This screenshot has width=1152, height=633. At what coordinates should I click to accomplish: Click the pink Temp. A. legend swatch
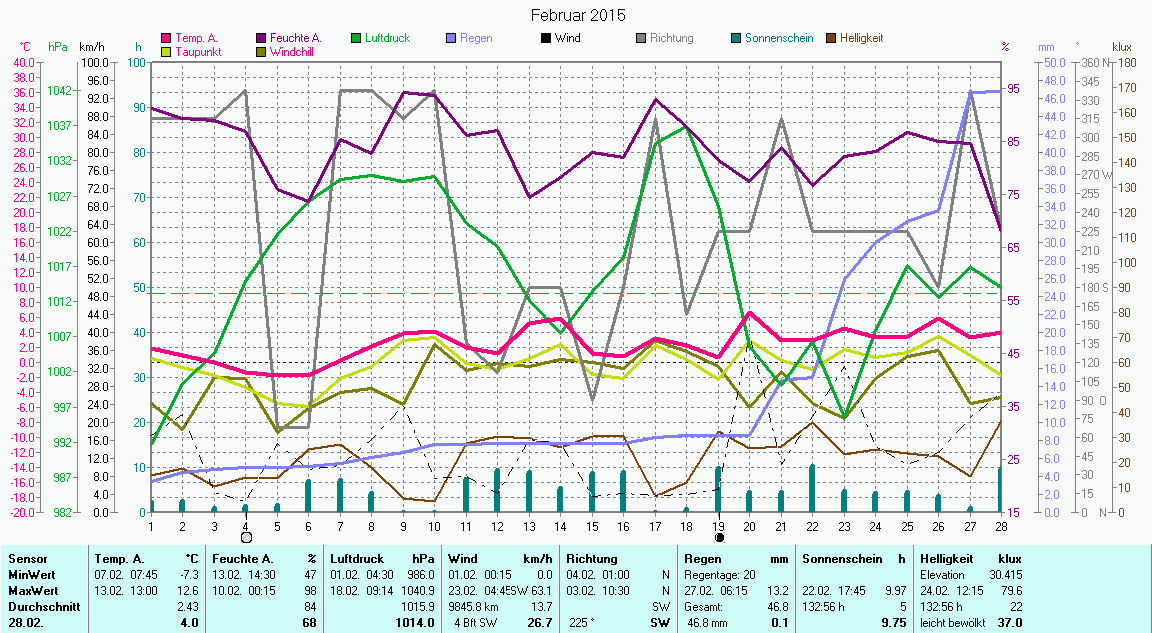tap(167, 39)
